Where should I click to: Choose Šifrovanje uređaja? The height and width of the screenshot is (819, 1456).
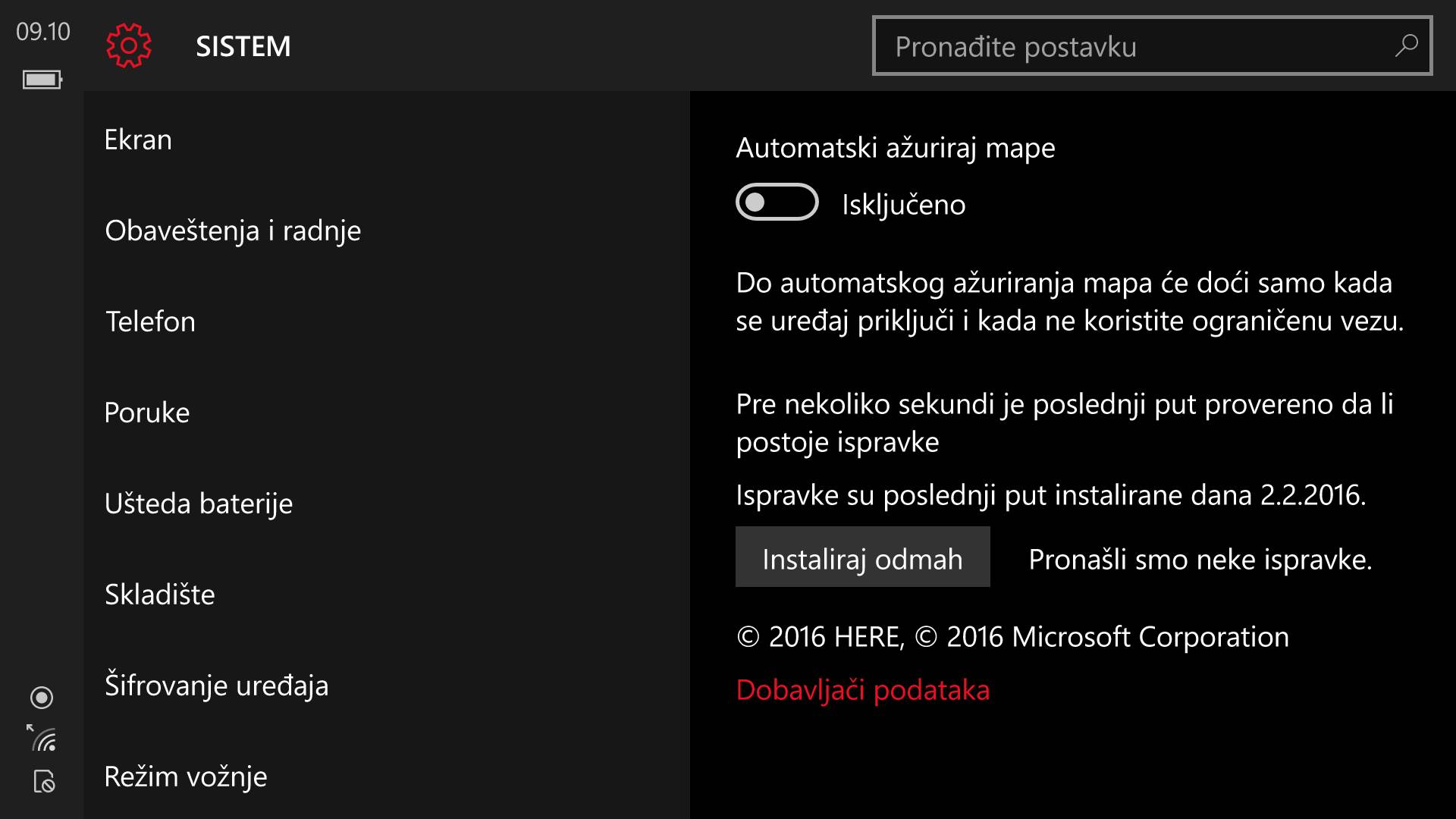coord(217,686)
